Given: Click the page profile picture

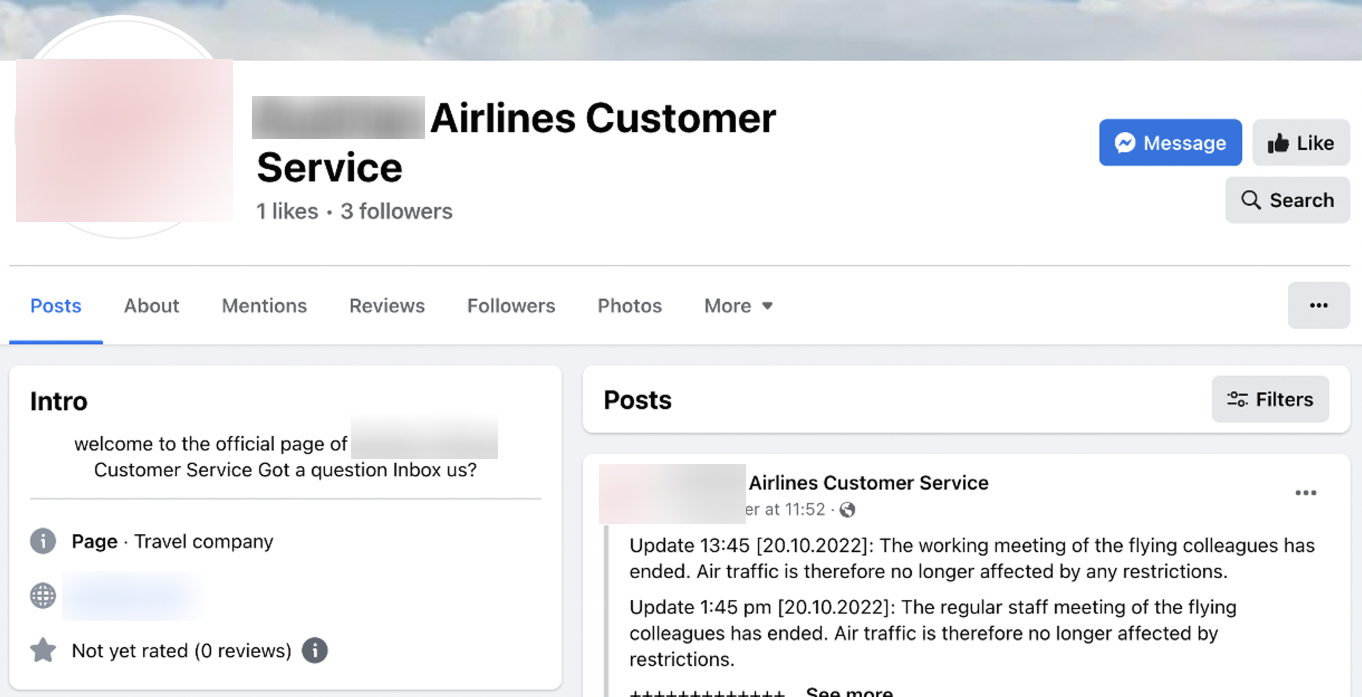Looking at the screenshot, I should [x=123, y=140].
